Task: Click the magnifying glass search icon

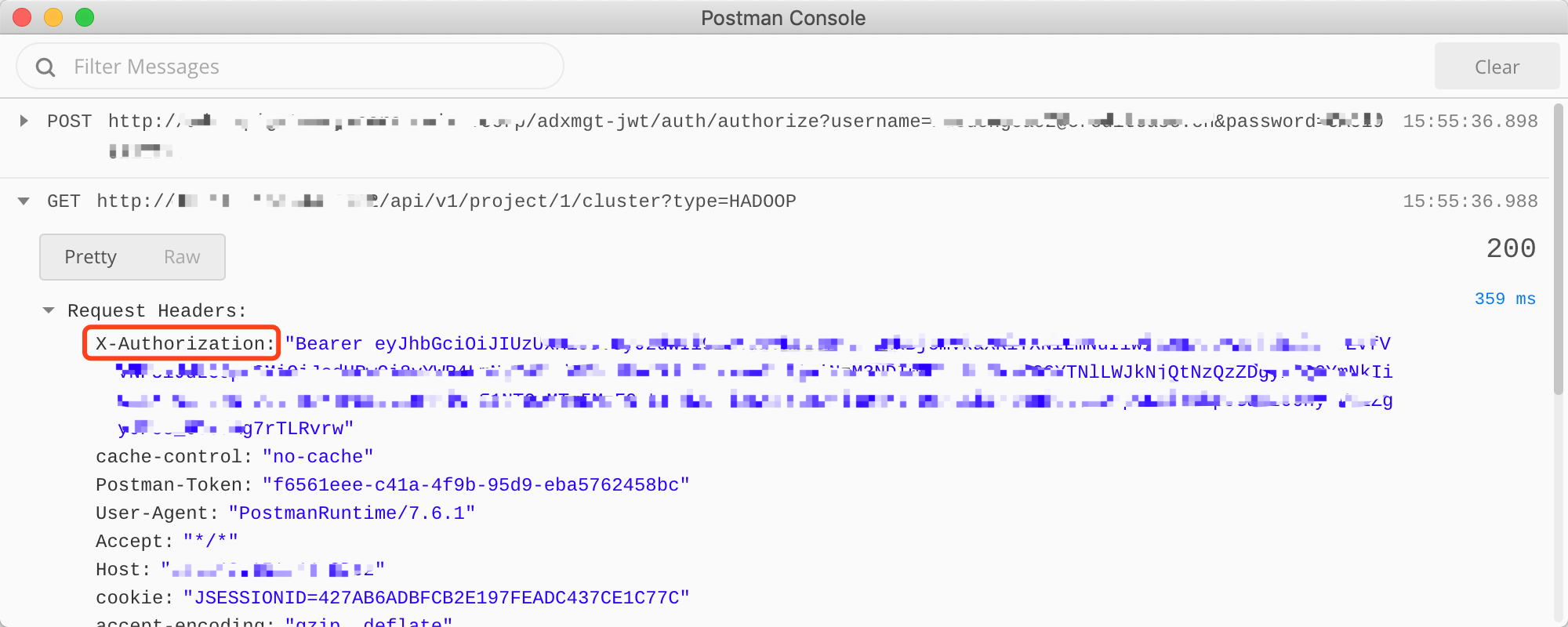Action: pyautogui.click(x=45, y=66)
